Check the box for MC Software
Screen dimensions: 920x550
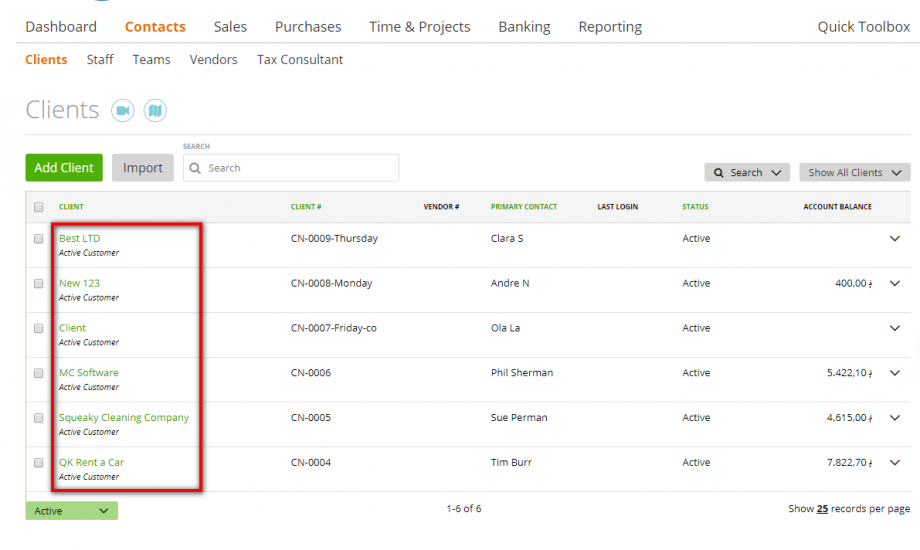click(39, 373)
